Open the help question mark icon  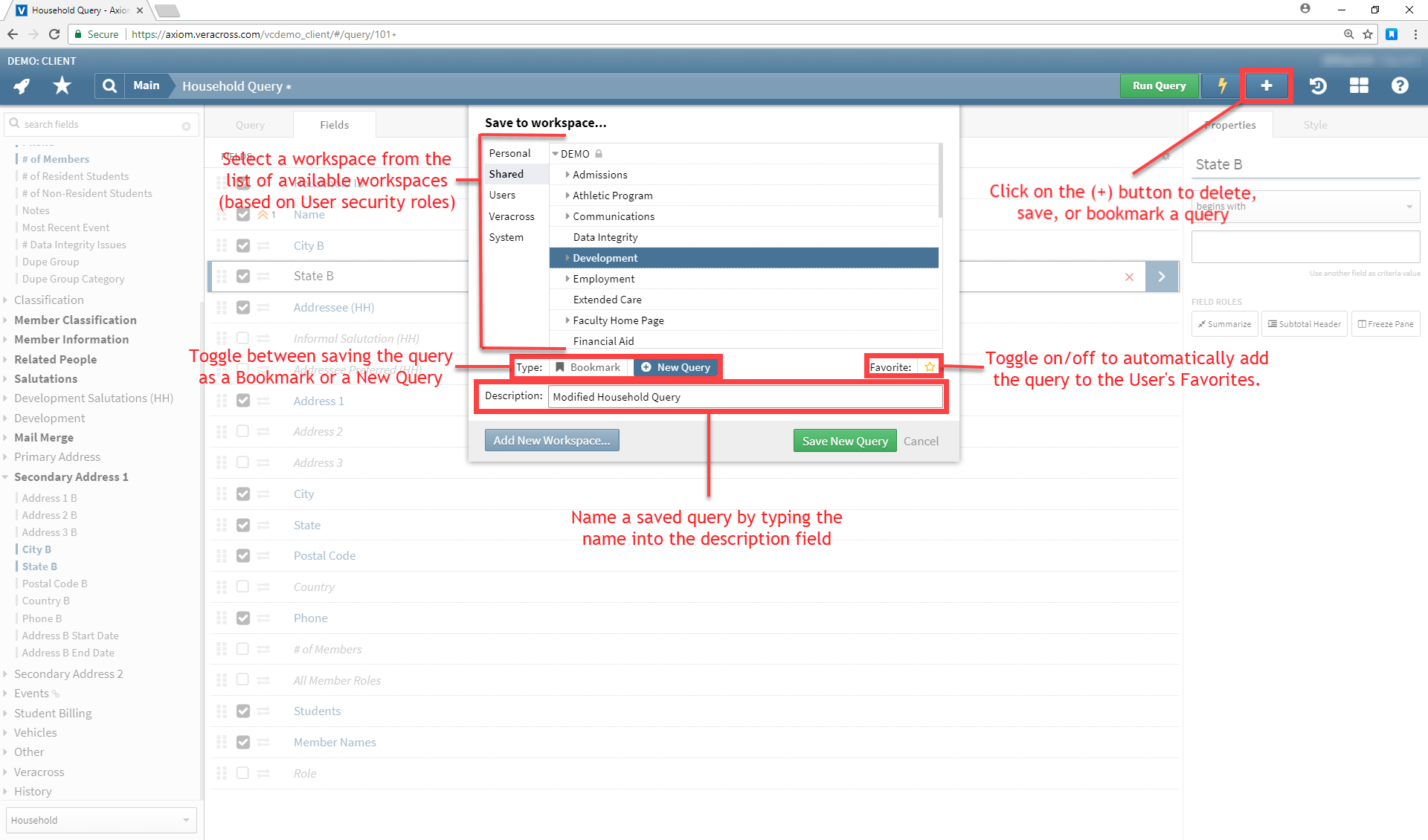click(x=1400, y=86)
